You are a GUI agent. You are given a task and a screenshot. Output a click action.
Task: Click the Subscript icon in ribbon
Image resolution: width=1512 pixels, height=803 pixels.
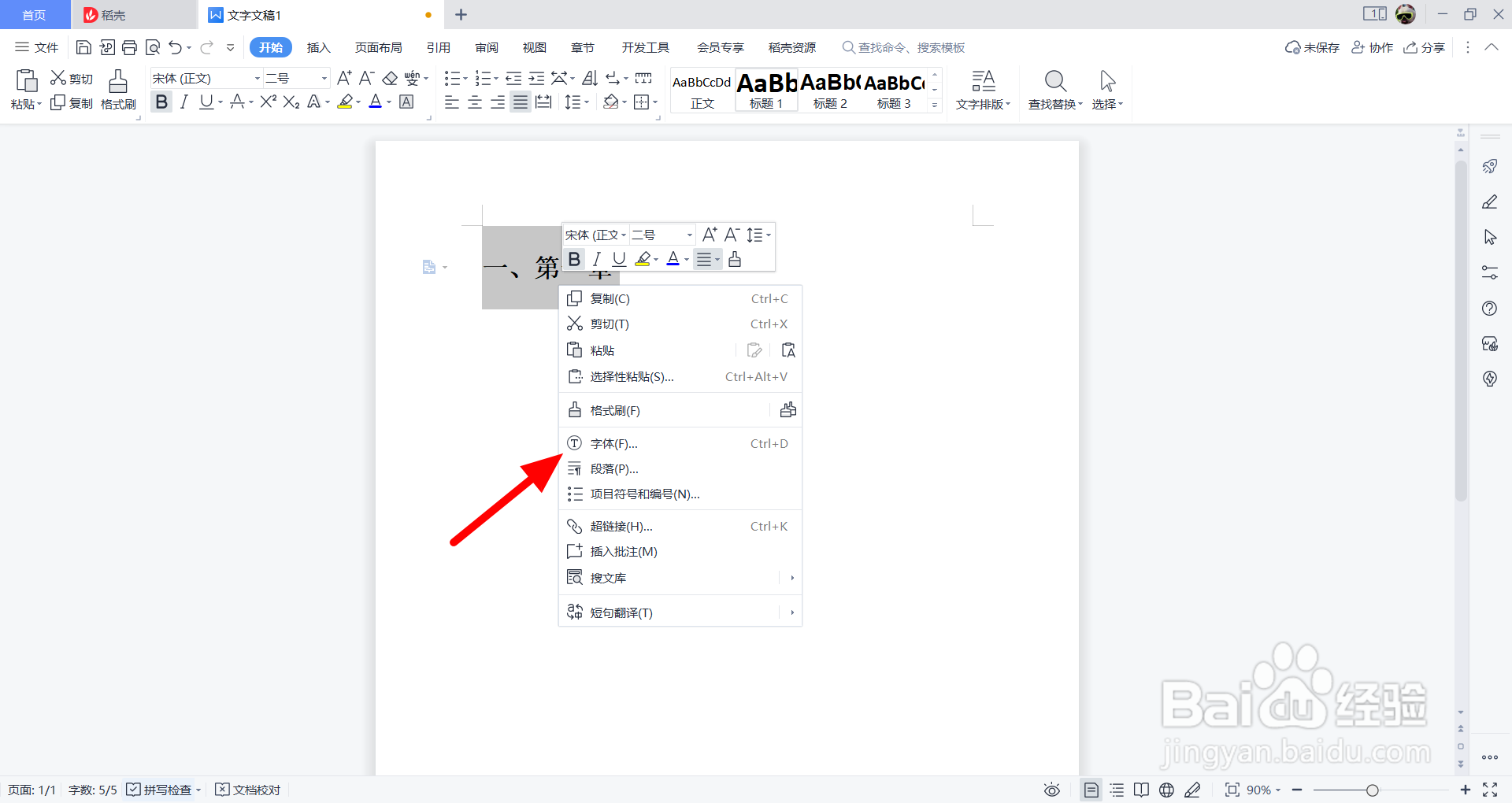(x=291, y=102)
